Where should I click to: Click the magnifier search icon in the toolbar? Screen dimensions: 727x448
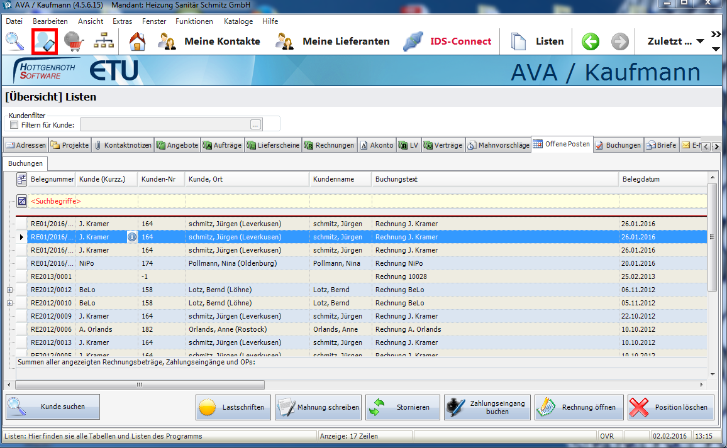(15, 41)
